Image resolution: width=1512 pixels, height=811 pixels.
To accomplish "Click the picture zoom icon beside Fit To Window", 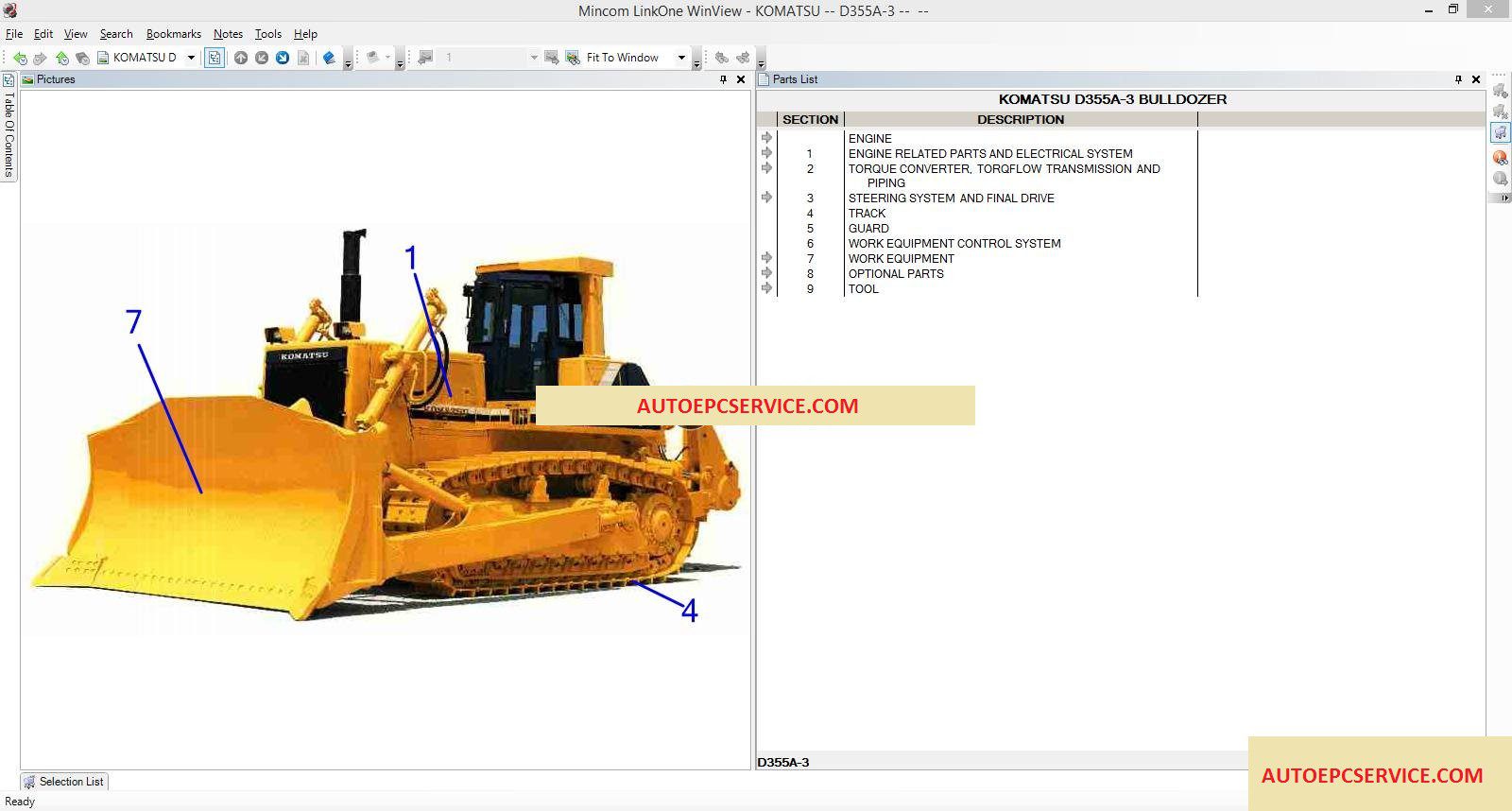I will (x=573, y=58).
